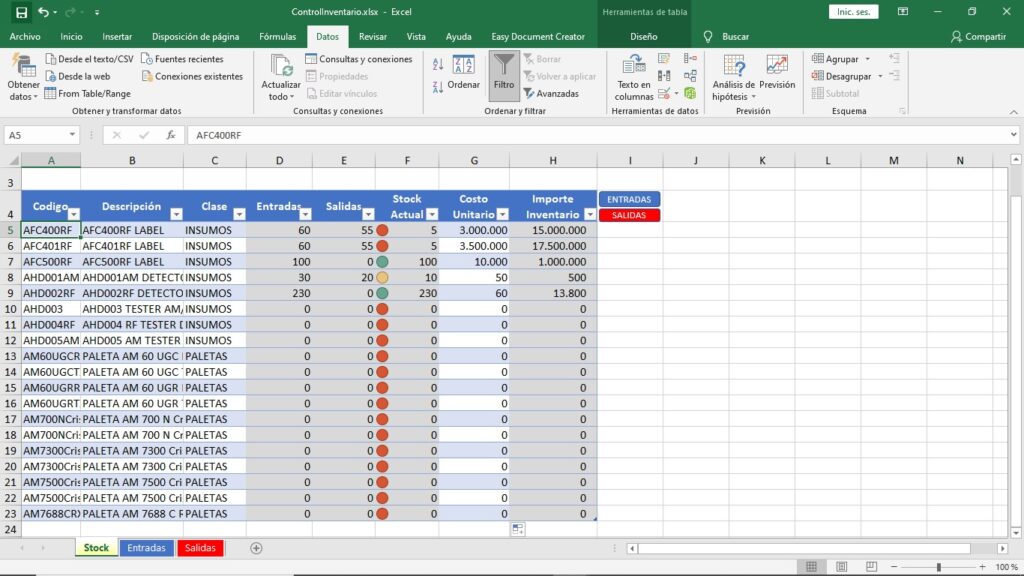Click the Previsión forecast sheet icon
1024x576 pixels.
click(777, 72)
